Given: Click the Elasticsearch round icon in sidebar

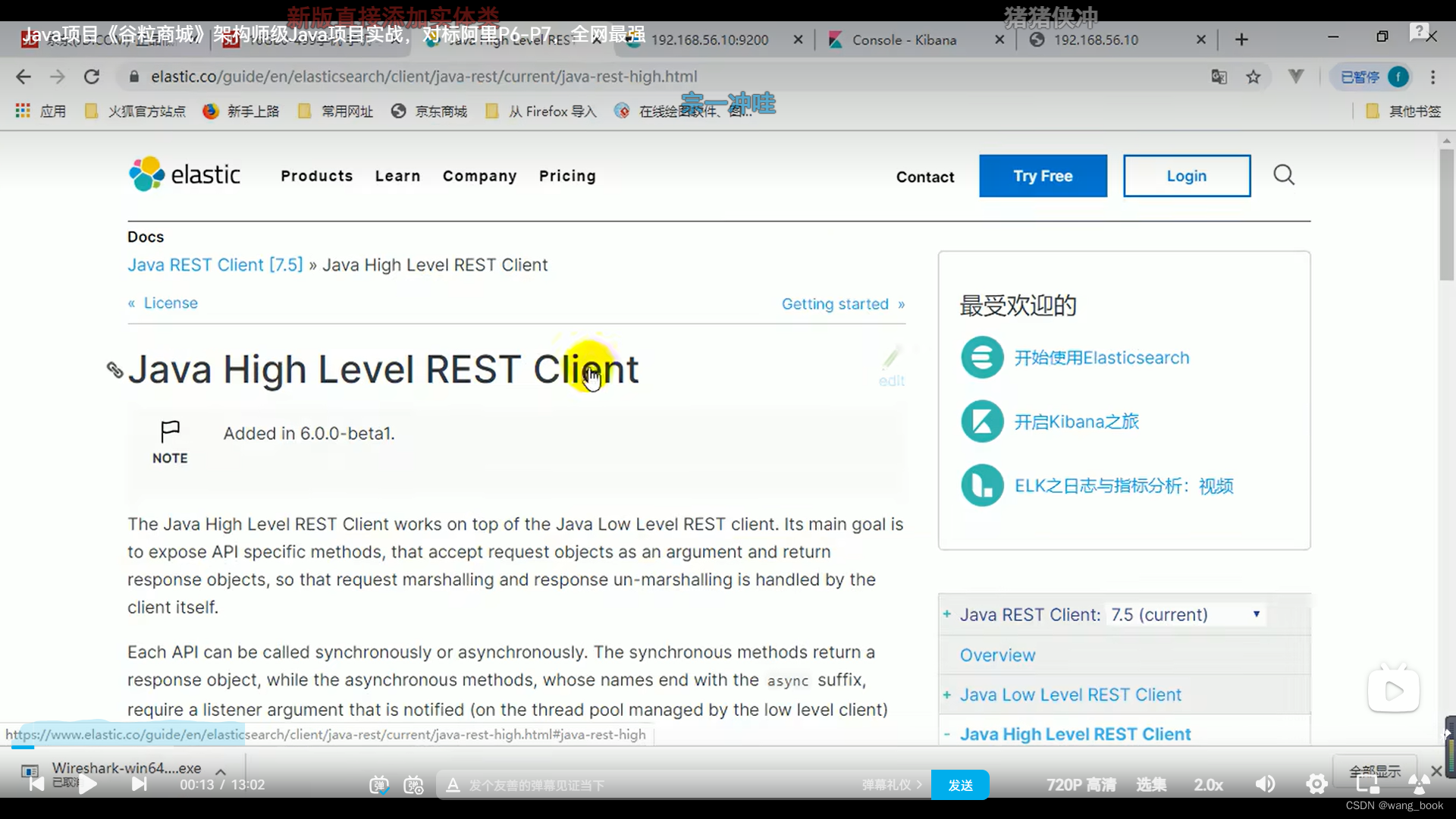Looking at the screenshot, I should [982, 357].
